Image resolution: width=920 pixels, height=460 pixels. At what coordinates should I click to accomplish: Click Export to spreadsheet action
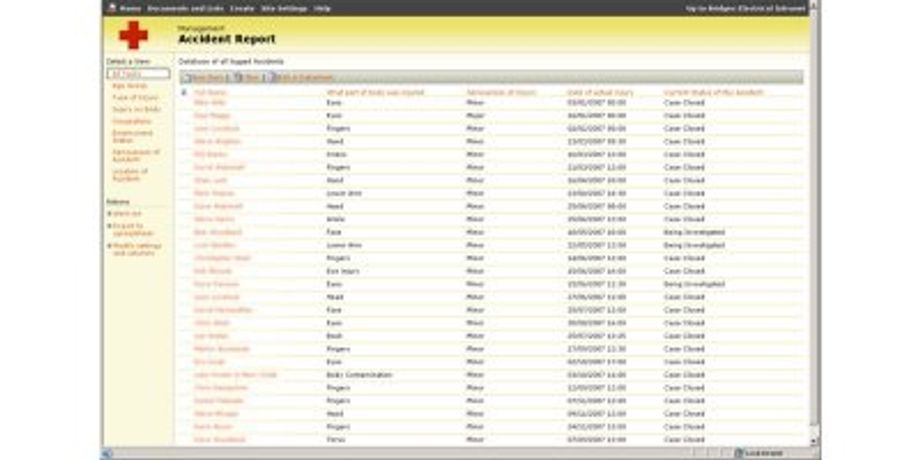(x=133, y=229)
